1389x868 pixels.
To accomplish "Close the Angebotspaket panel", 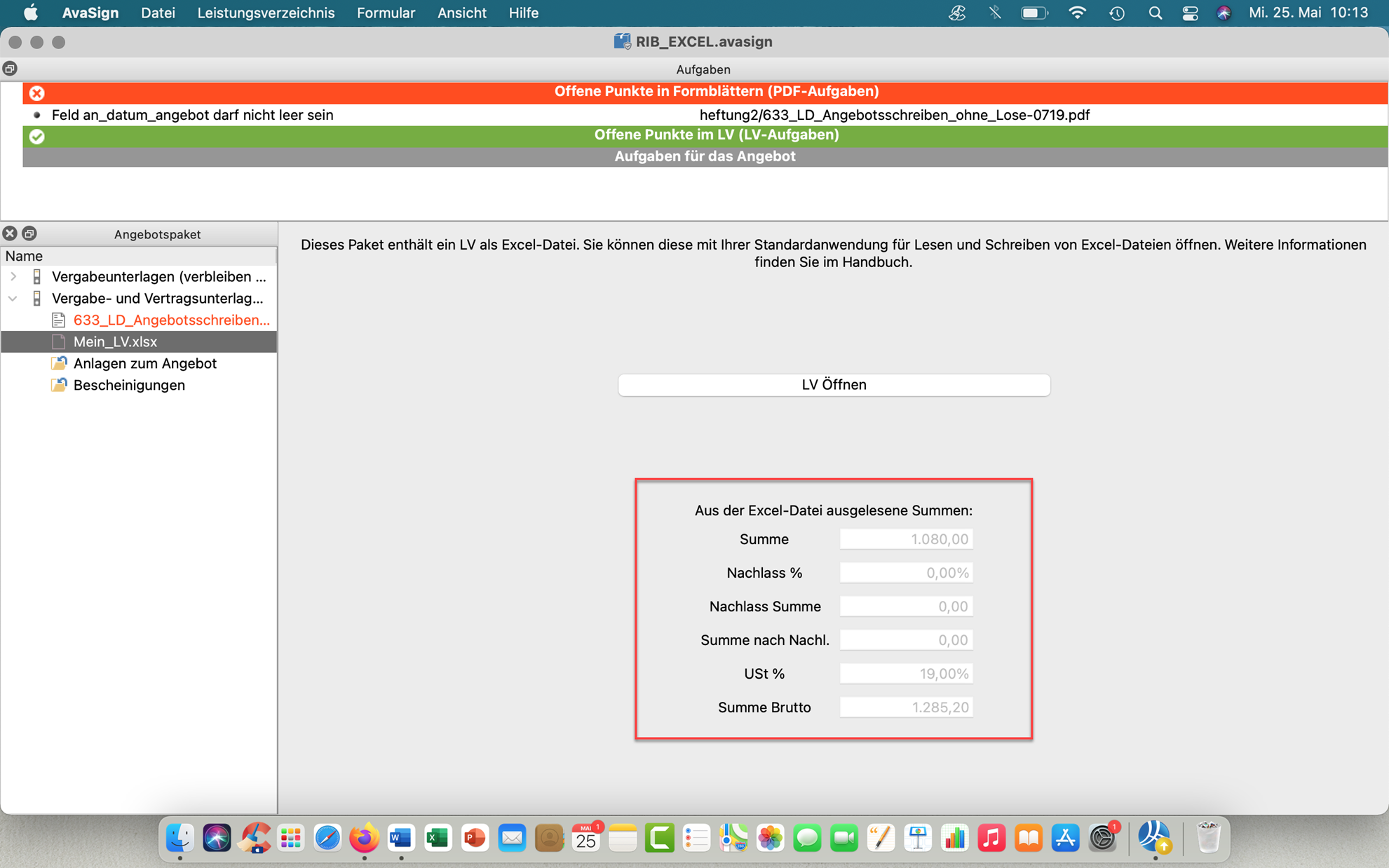I will 10,233.
